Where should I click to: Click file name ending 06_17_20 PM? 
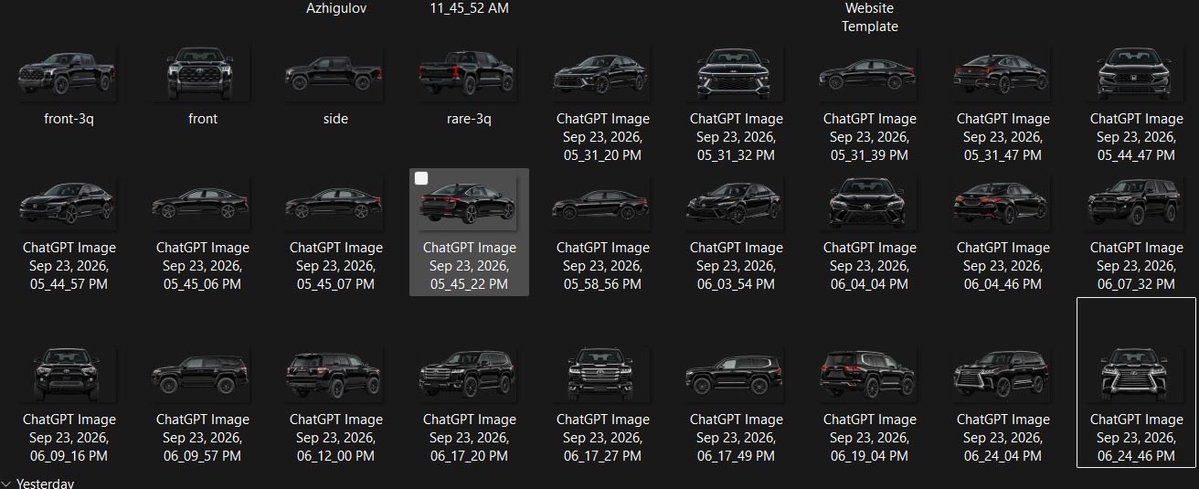pos(469,438)
